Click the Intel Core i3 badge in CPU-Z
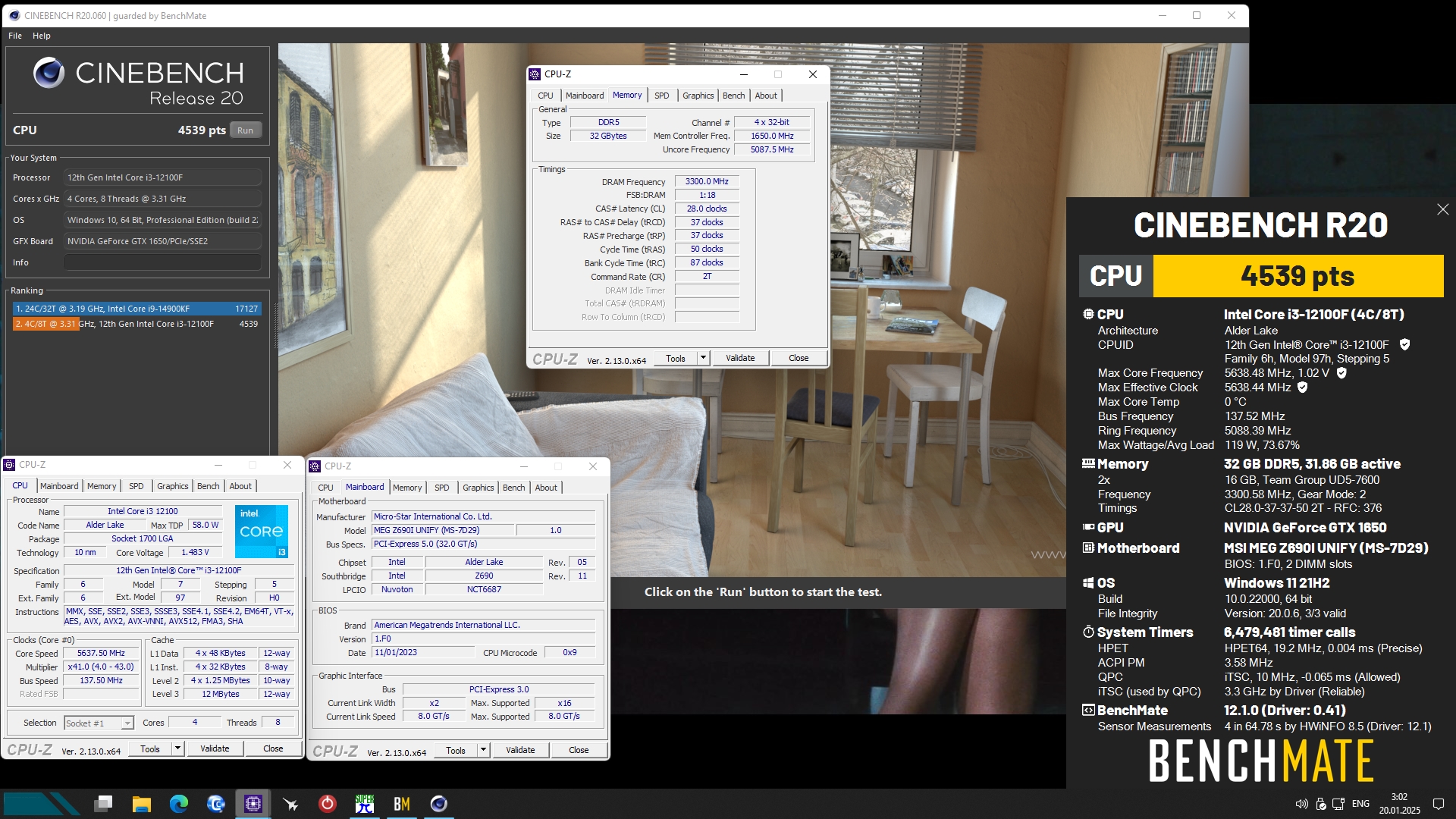The image size is (1456, 819). coord(262,532)
